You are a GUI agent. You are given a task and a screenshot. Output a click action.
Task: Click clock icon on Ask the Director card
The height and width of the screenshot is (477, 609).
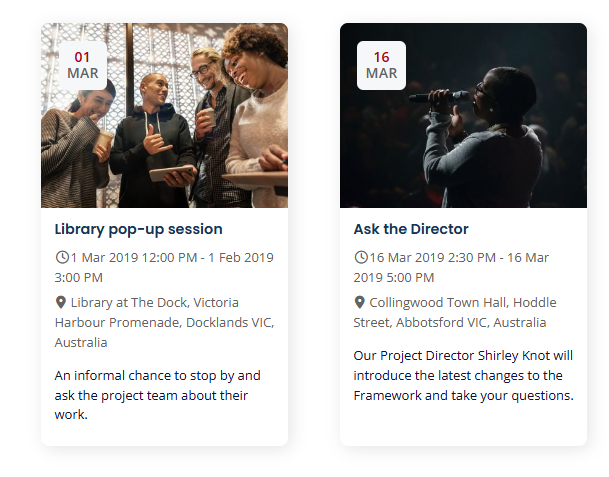tap(360, 257)
